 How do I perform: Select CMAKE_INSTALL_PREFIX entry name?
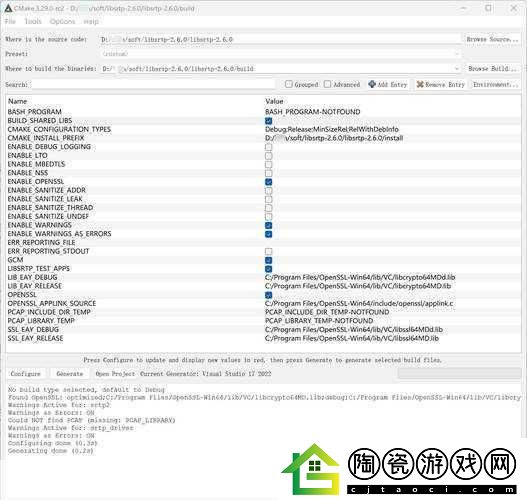point(46,138)
